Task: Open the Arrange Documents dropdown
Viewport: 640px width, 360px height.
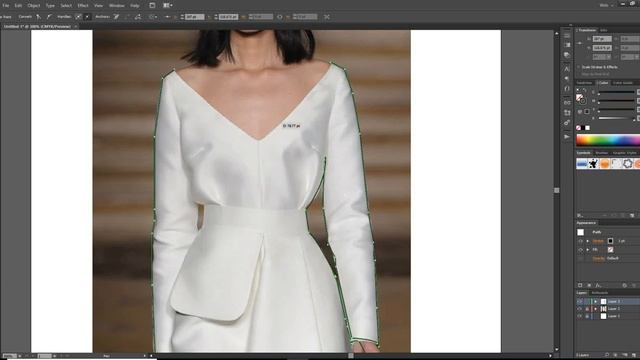Action: (x=168, y=5)
